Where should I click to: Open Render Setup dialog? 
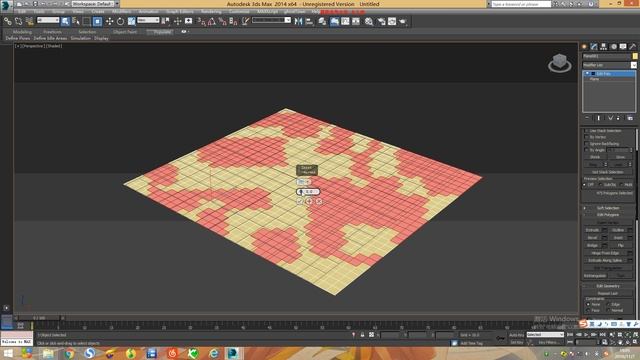tap(381, 21)
